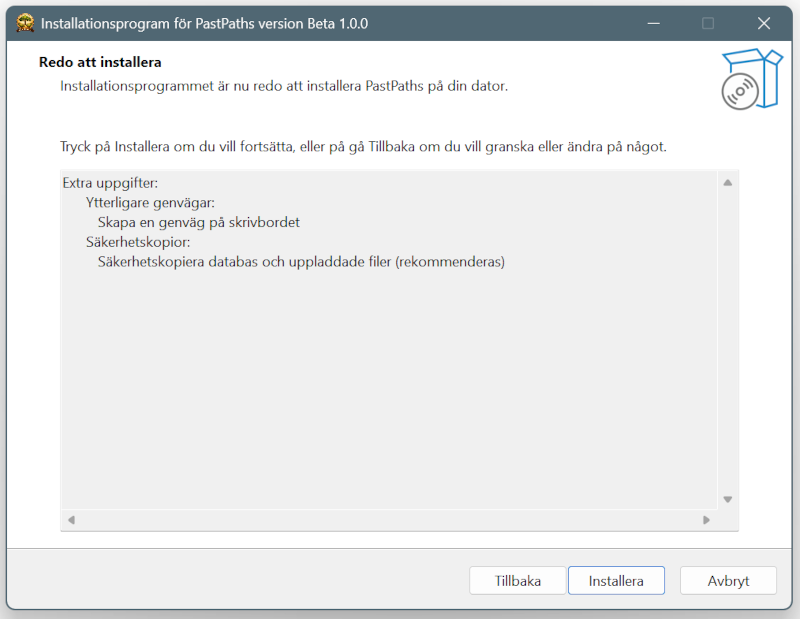Select "Skapa en genväg på skrivbordet" line

click(198, 222)
